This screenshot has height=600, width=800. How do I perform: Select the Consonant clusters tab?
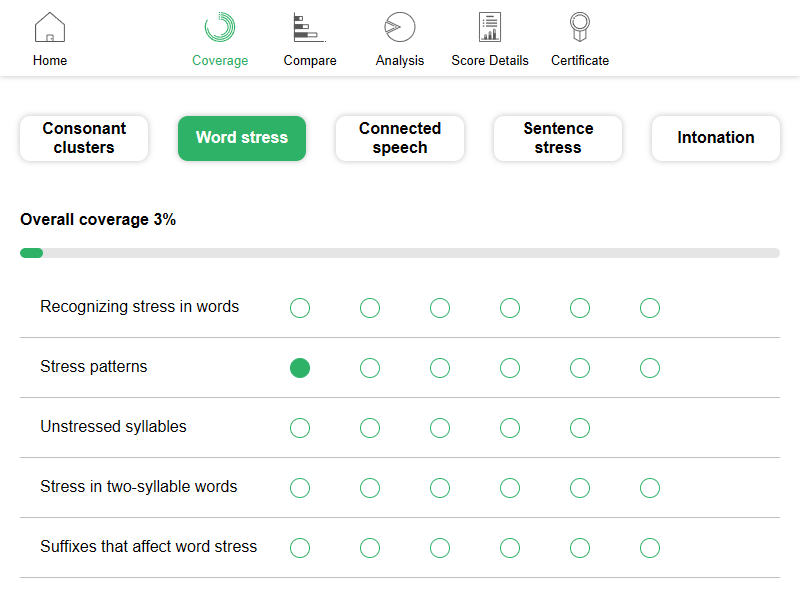(x=84, y=138)
